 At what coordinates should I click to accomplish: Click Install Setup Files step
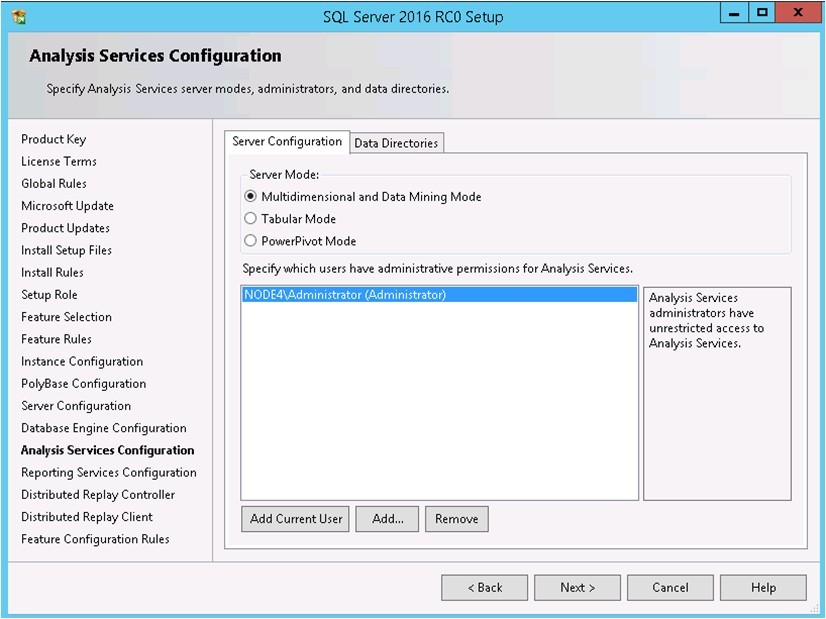66,250
